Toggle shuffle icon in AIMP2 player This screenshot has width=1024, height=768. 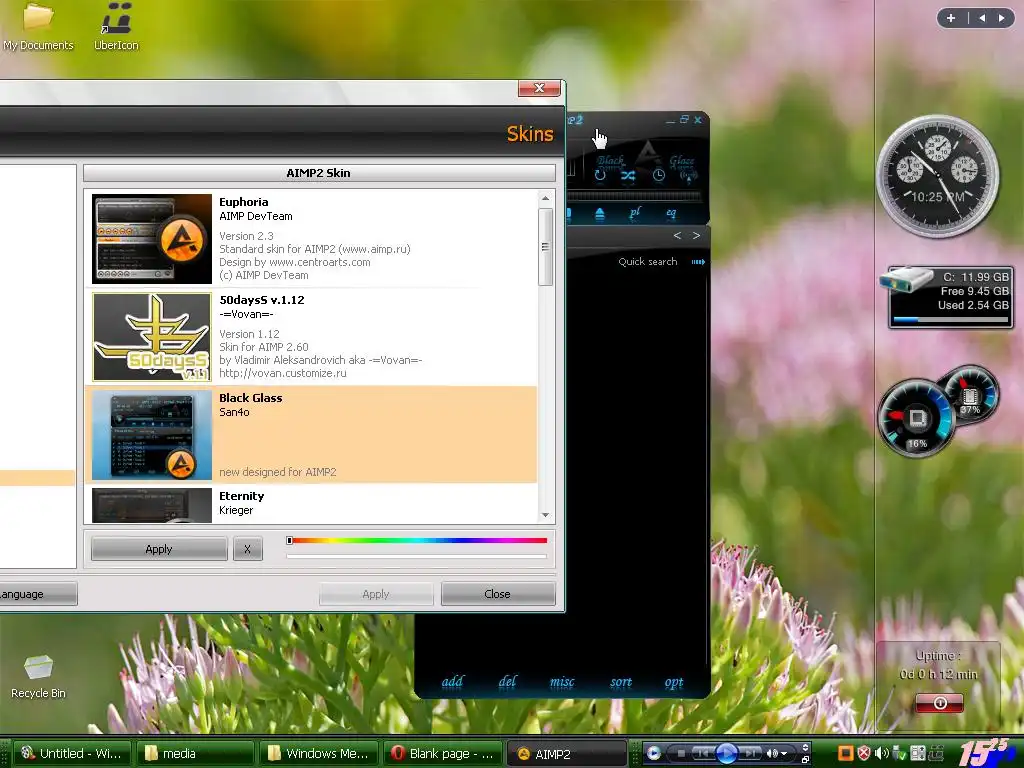tap(628, 175)
